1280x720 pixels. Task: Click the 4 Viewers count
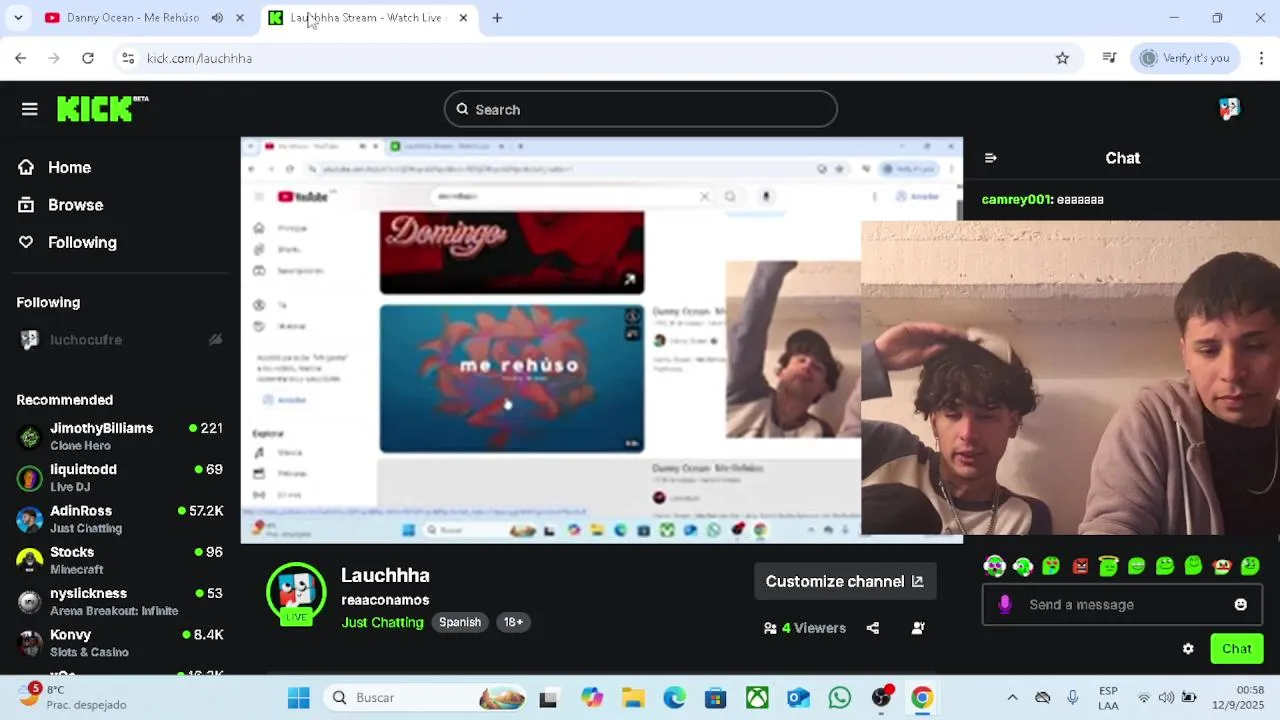[x=805, y=628]
